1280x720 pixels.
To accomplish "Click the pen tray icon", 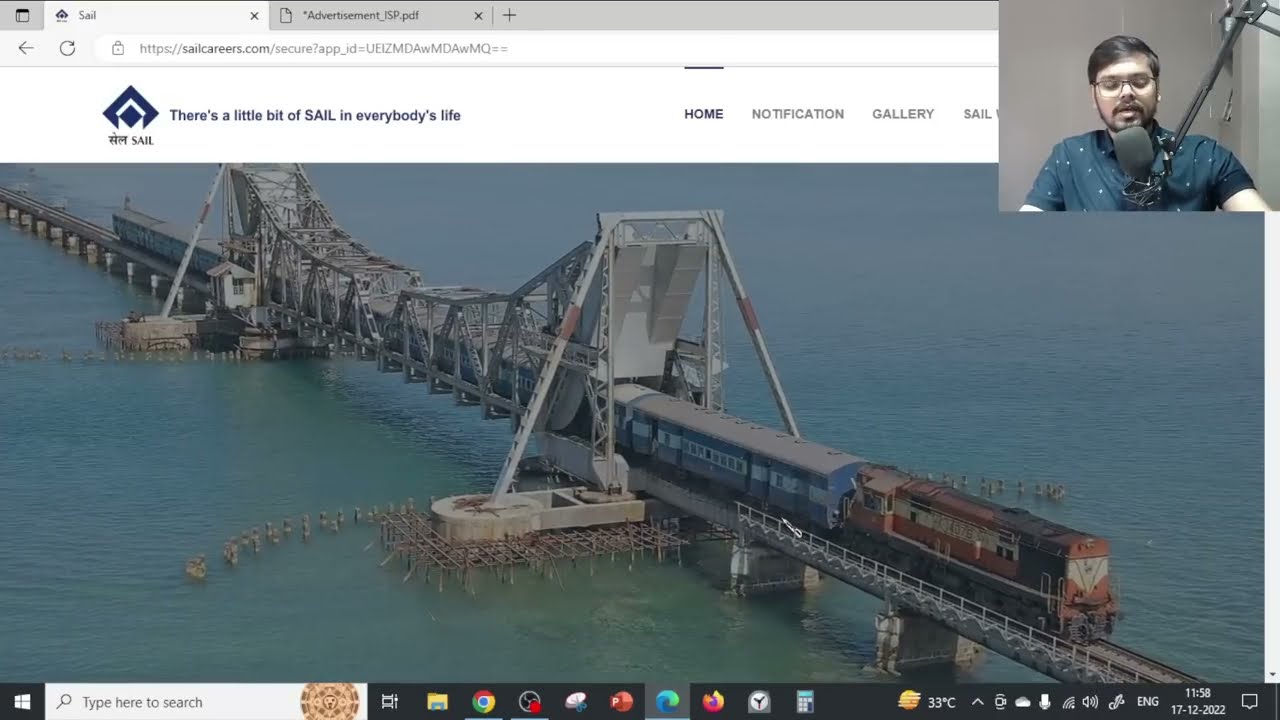I will pyautogui.click(x=1117, y=702).
